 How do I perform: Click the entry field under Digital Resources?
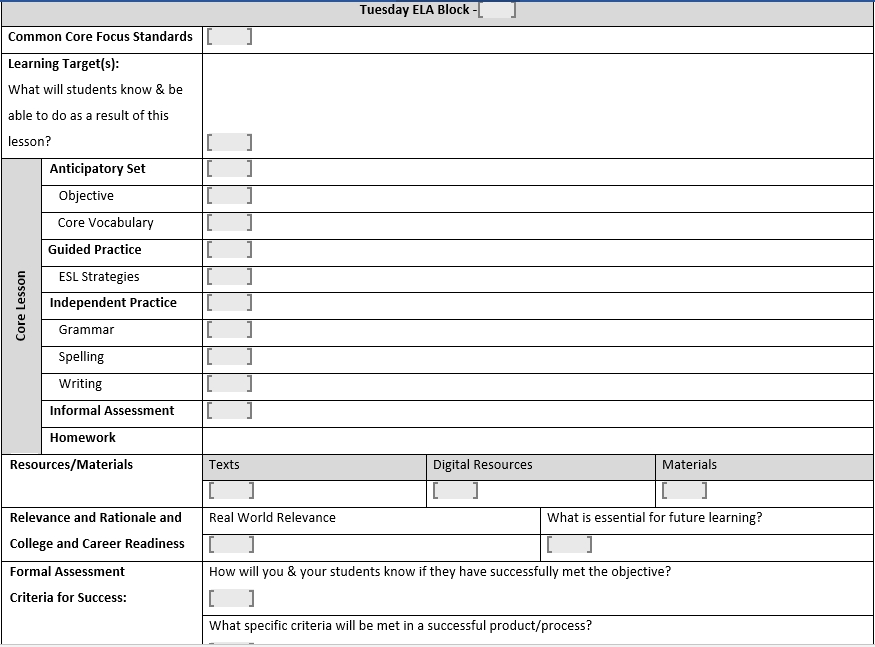tap(455, 491)
